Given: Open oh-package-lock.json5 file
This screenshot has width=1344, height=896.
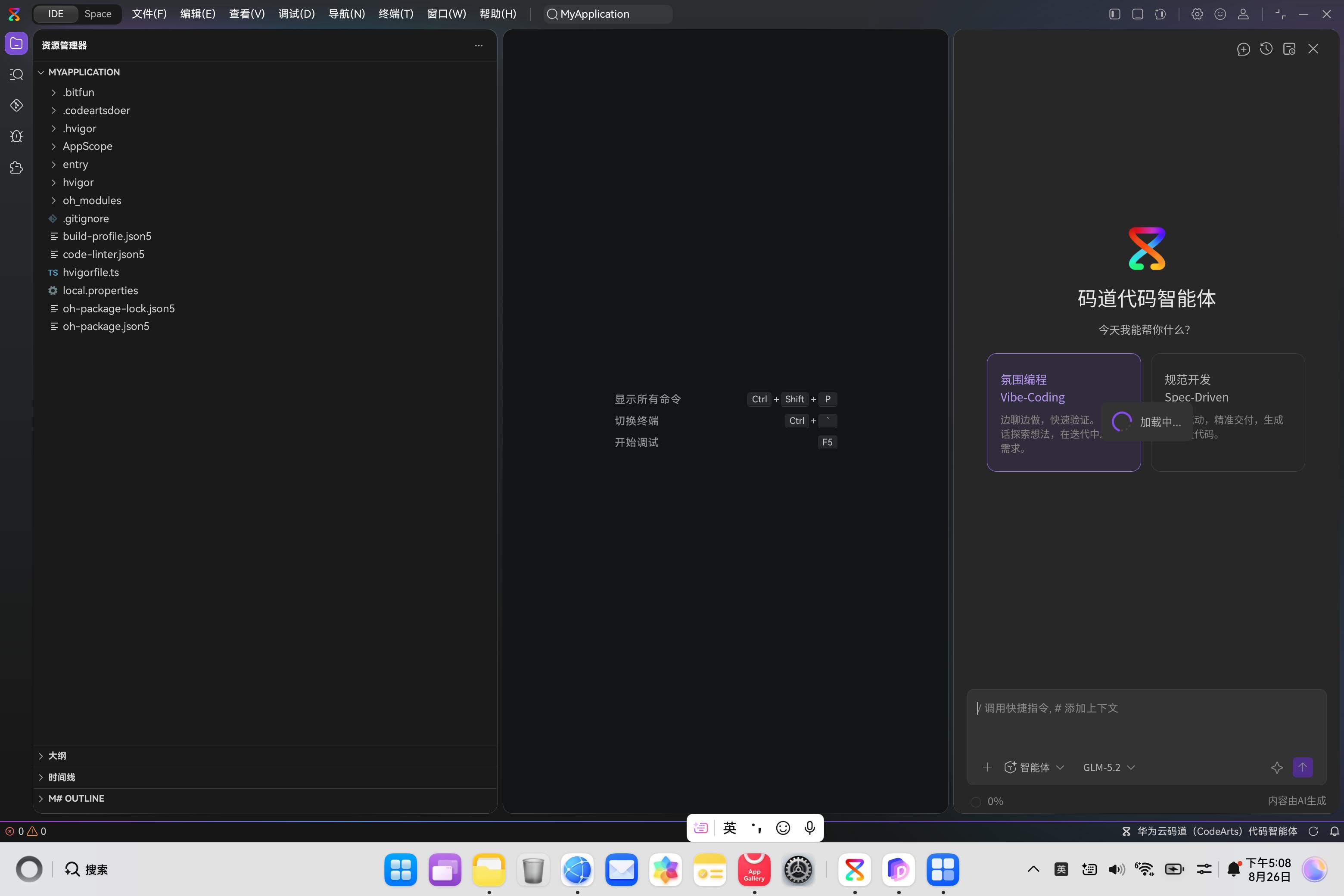Looking at the screenshot, I should point(265,308).
